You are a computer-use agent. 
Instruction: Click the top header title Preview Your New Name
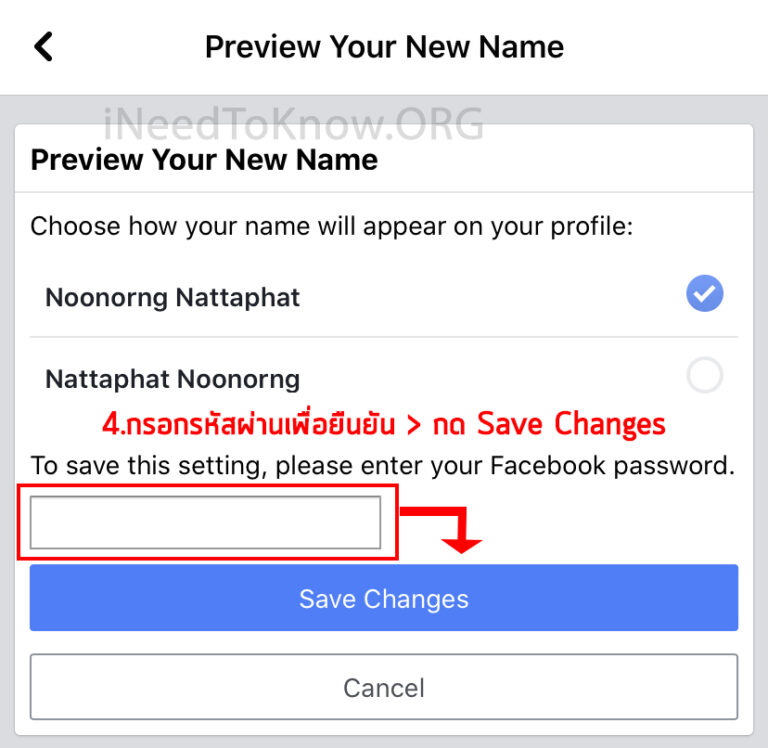(384, 47)
